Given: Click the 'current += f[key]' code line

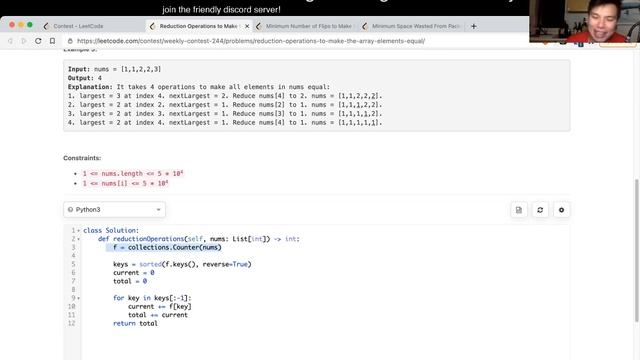Looking at the screenshot, I should click(x=160, y=307).
